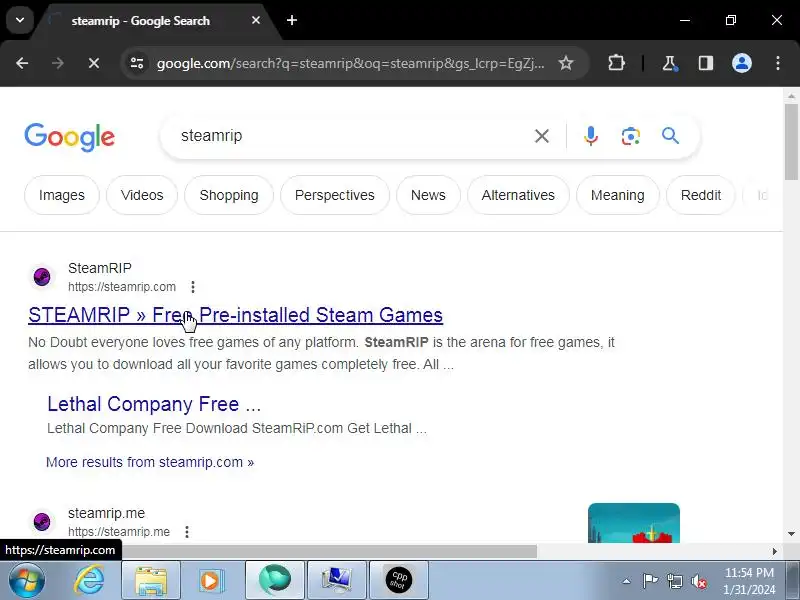Image resolution: width=800 pixels, height=600 pixels.
Task: Open the Chrome profile avatar
Action: click(741, 63)
